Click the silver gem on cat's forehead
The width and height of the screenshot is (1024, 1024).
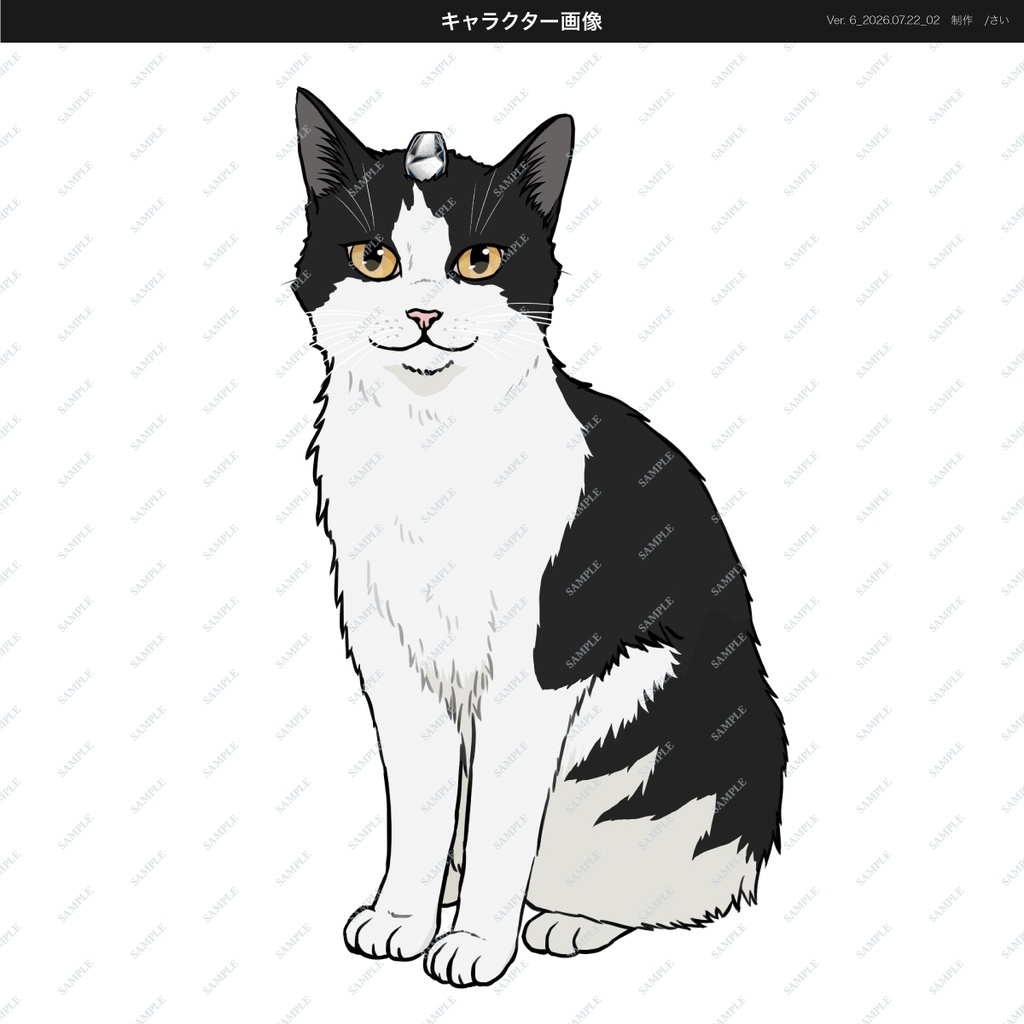(x=426, y=155)
